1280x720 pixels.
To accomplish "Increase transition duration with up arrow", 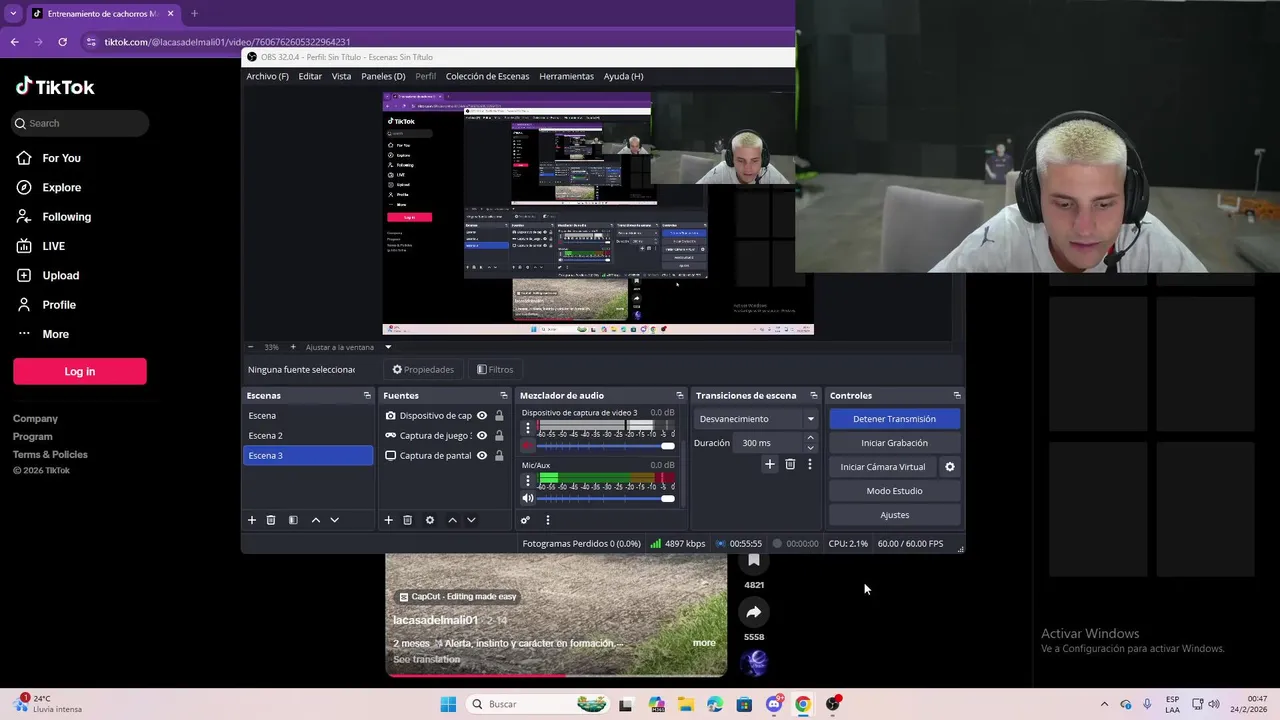I will click(x=810, y=438).
